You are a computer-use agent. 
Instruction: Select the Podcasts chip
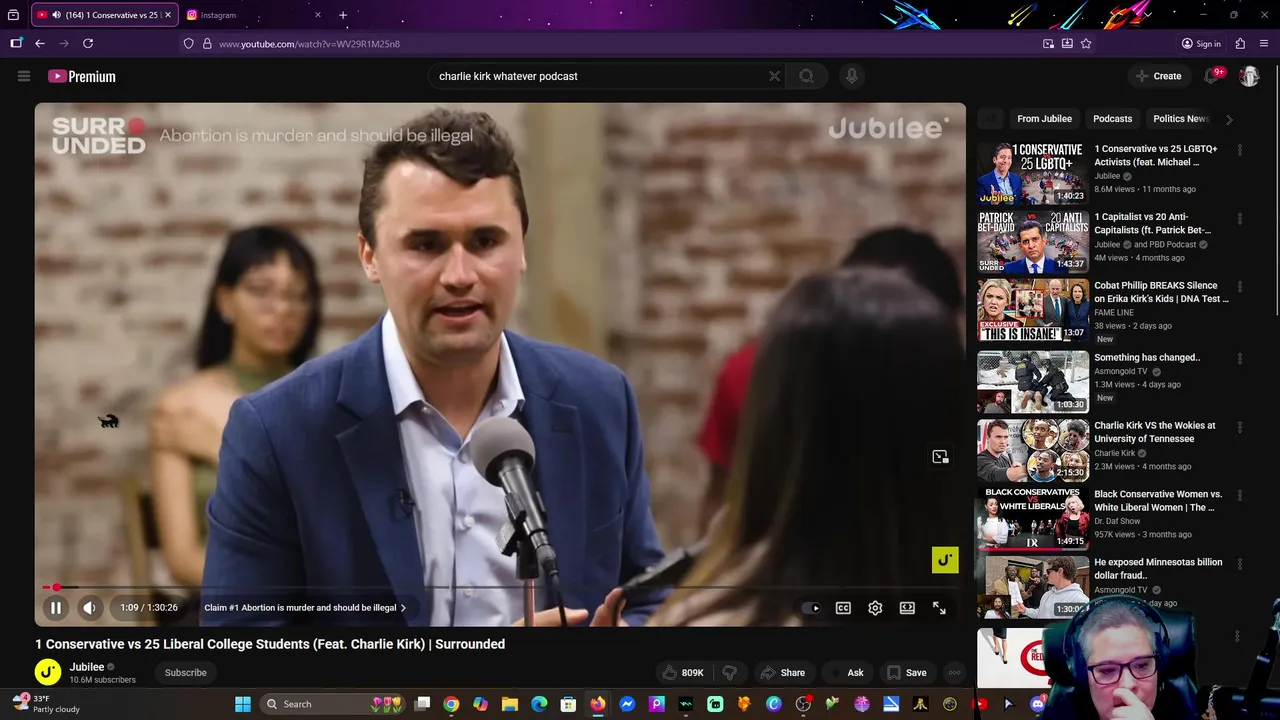click(1112, 119)
